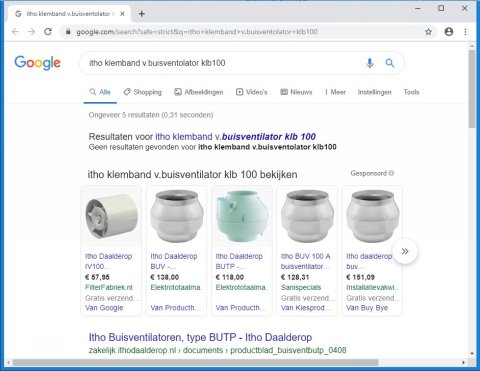Reload the page with the refresh icon
Image resolution: width=480 pixels, height=371 pixels.
pyautogui.click(x=48, y=32)
